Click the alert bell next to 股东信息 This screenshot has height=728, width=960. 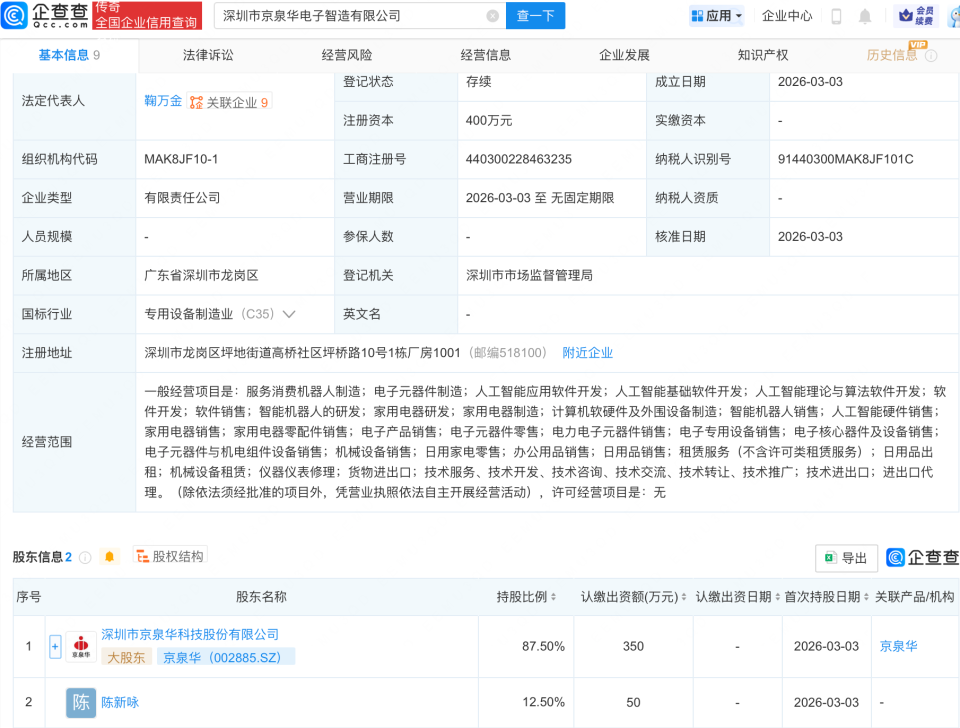click(109, 557)
